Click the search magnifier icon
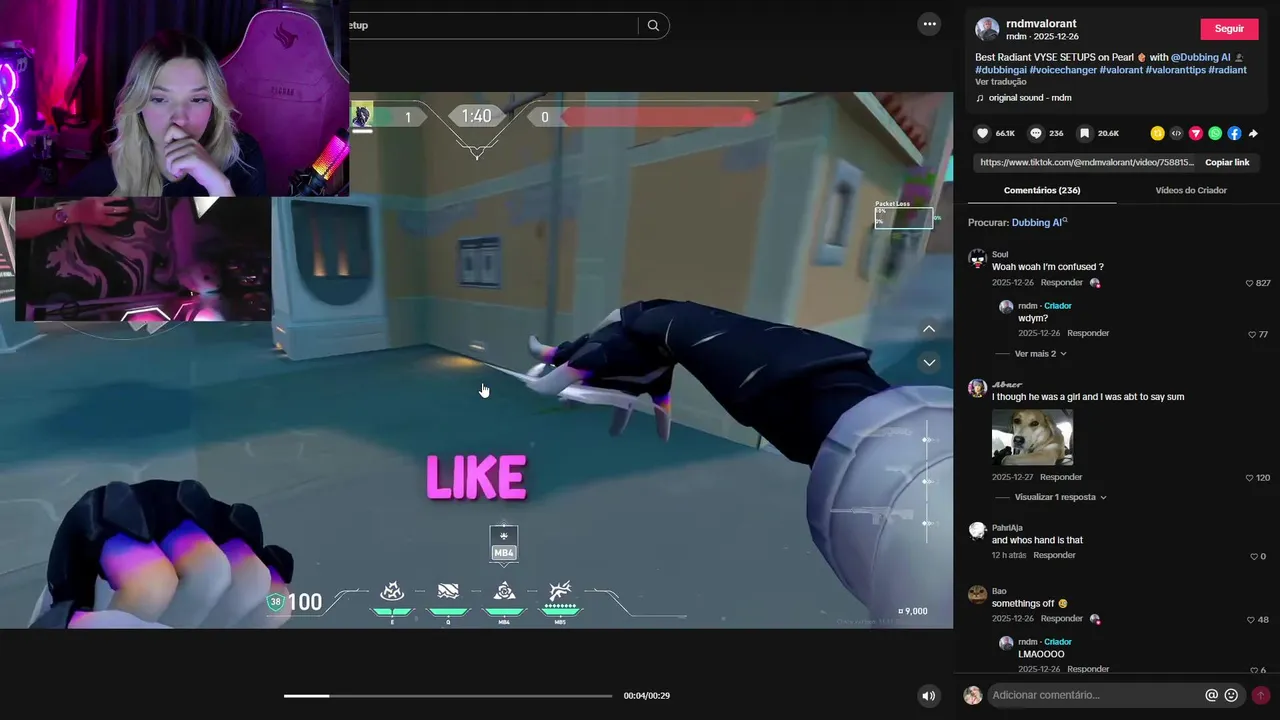Viewport: 1280px width, 720px height. [x=653, y=25]
